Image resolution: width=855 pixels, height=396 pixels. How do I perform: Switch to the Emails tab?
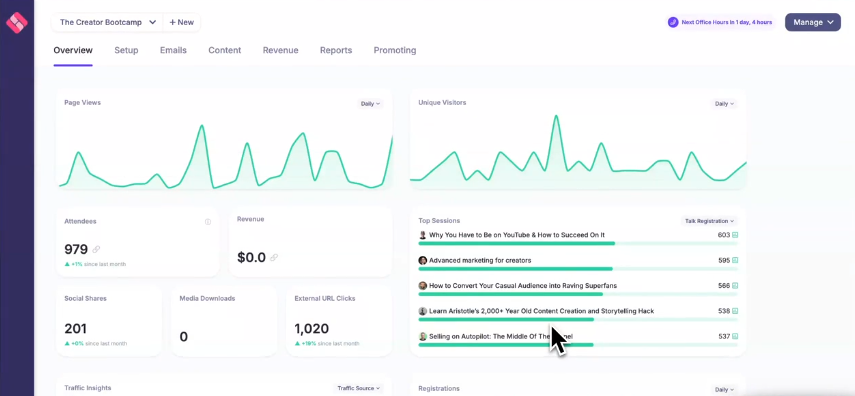click(173, 50)
